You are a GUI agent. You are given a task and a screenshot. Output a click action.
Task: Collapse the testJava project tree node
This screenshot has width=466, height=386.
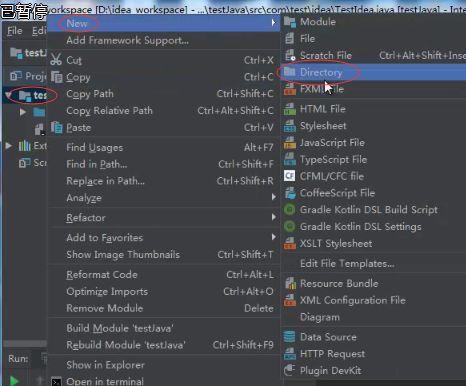8,96
